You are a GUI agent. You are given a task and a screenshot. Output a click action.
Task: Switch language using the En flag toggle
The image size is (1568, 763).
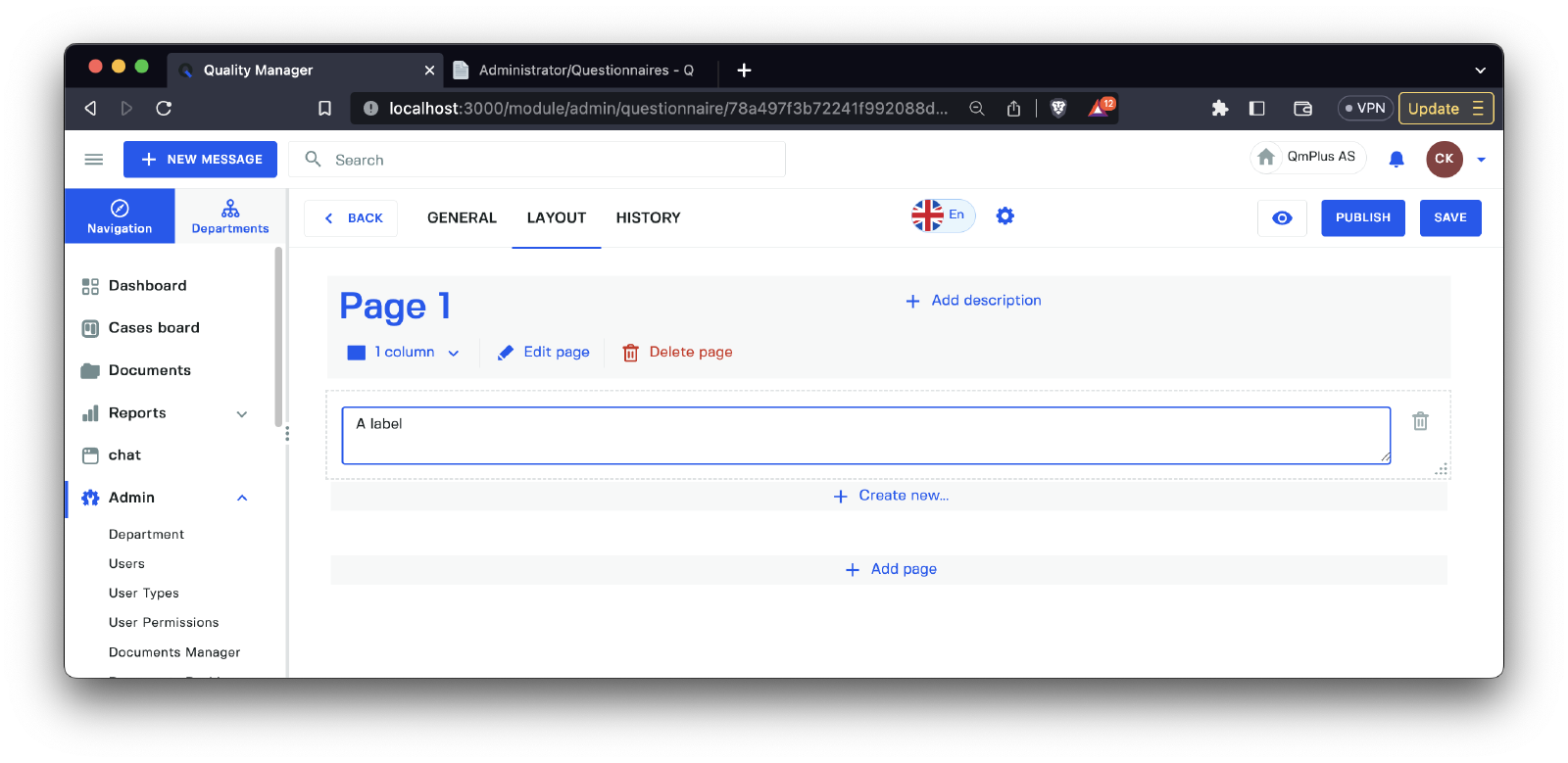click(943, 215)
